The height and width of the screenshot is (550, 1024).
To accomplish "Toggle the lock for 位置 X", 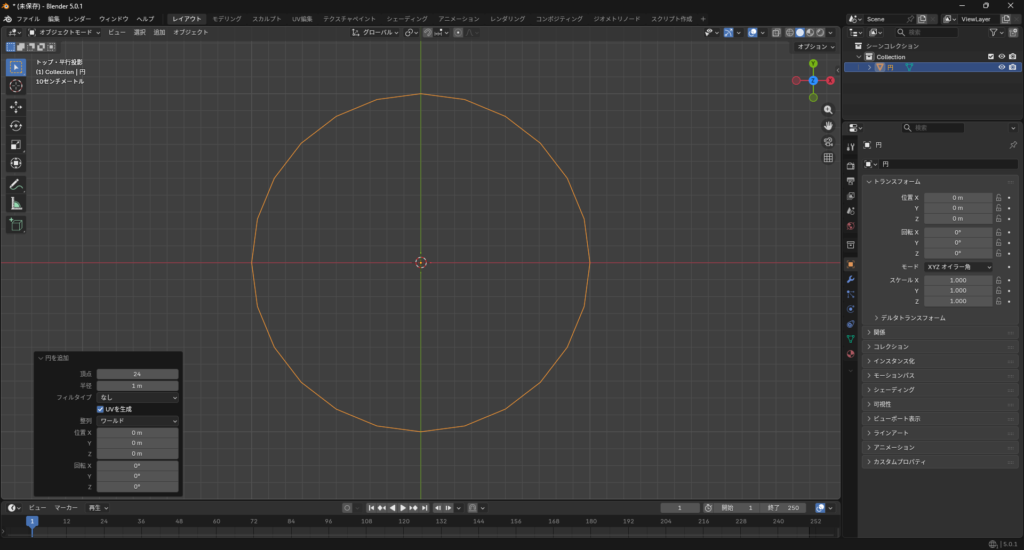I will tap(998, 198).
